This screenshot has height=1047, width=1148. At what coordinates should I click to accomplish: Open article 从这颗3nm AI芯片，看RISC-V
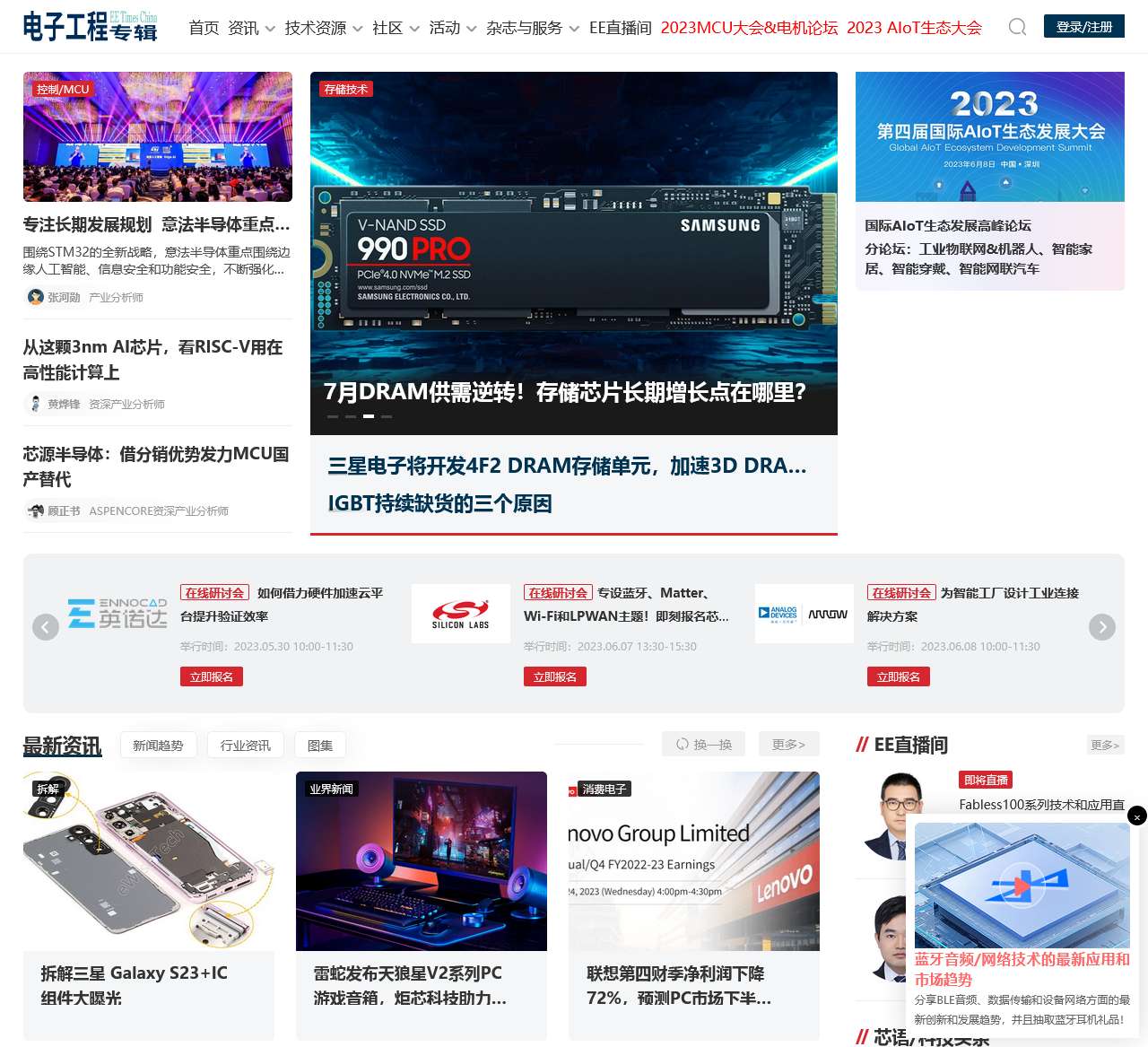pos(153,360)
